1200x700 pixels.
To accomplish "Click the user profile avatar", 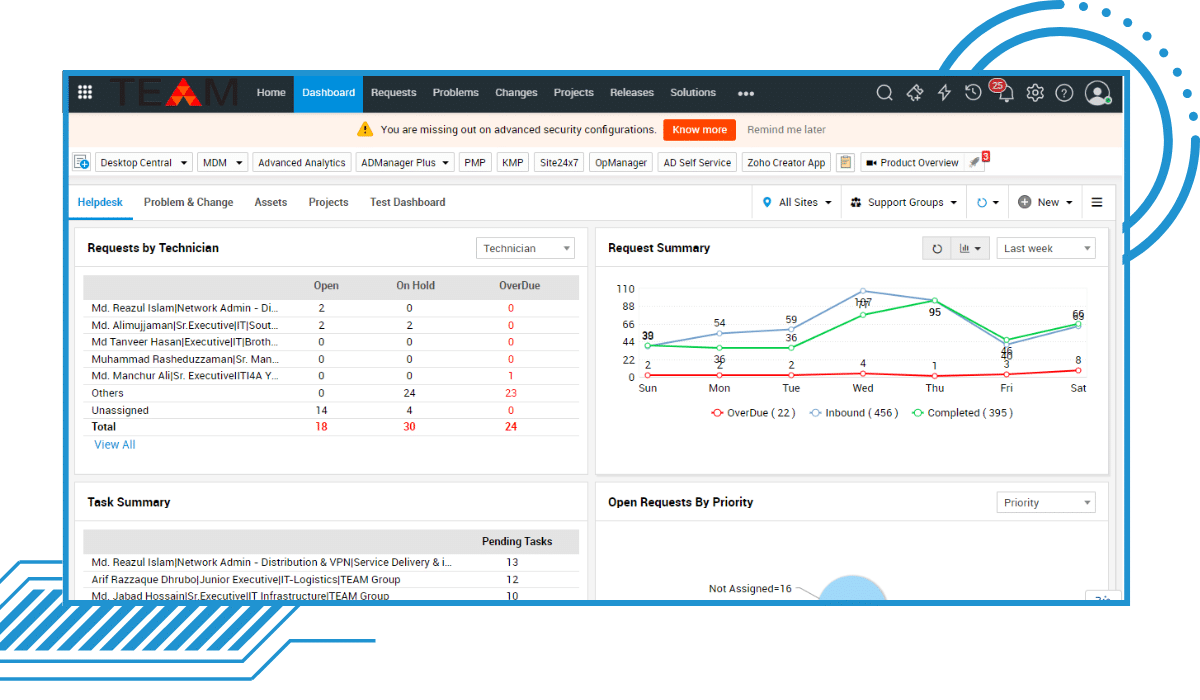I will click(x=1098, y=92).
